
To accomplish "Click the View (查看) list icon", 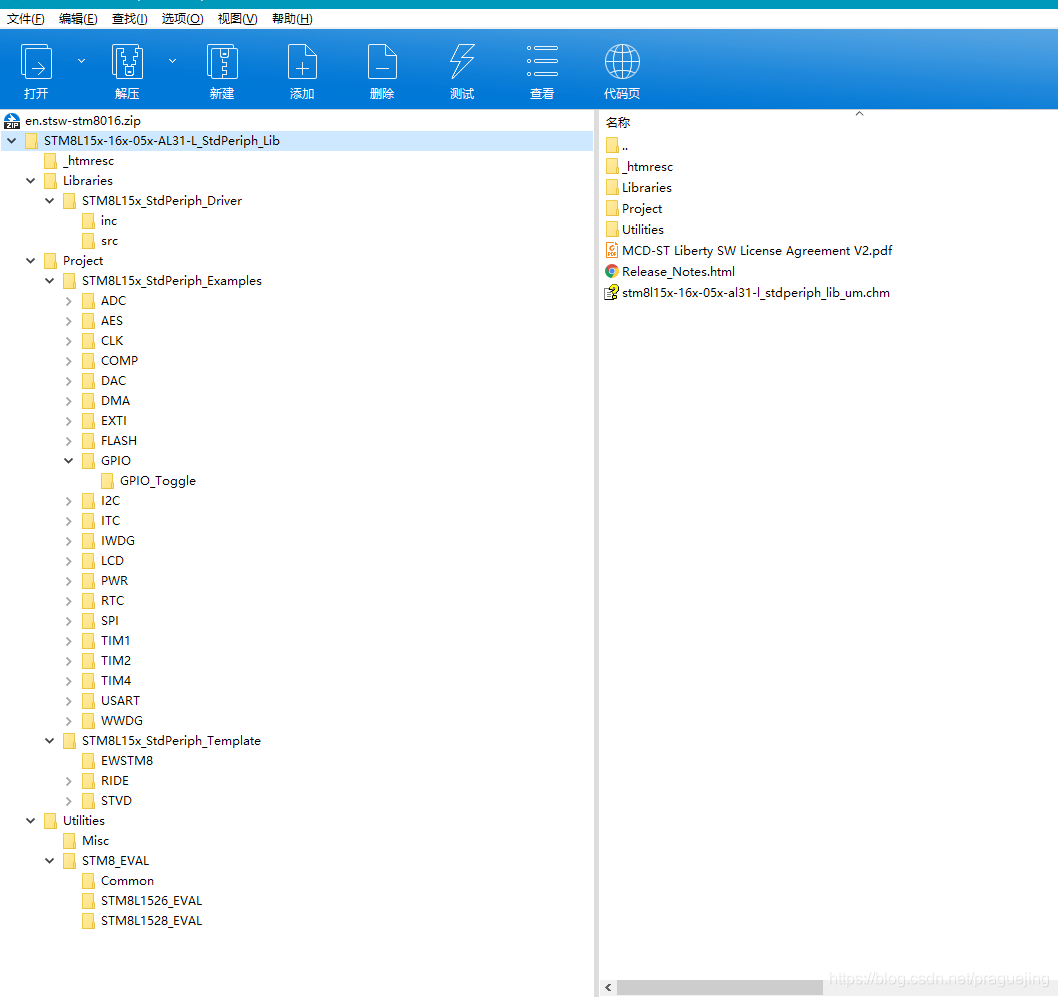I will pos(542,61).
